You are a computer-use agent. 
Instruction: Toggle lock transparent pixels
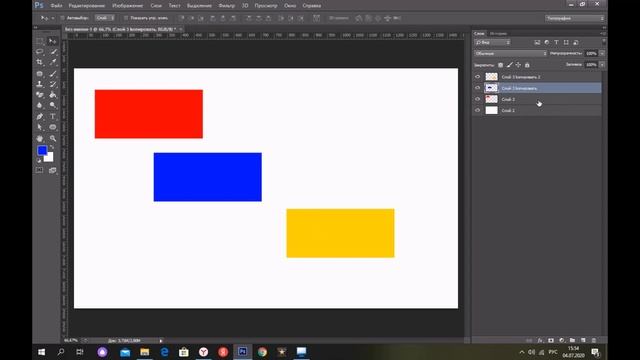point(500,65)
